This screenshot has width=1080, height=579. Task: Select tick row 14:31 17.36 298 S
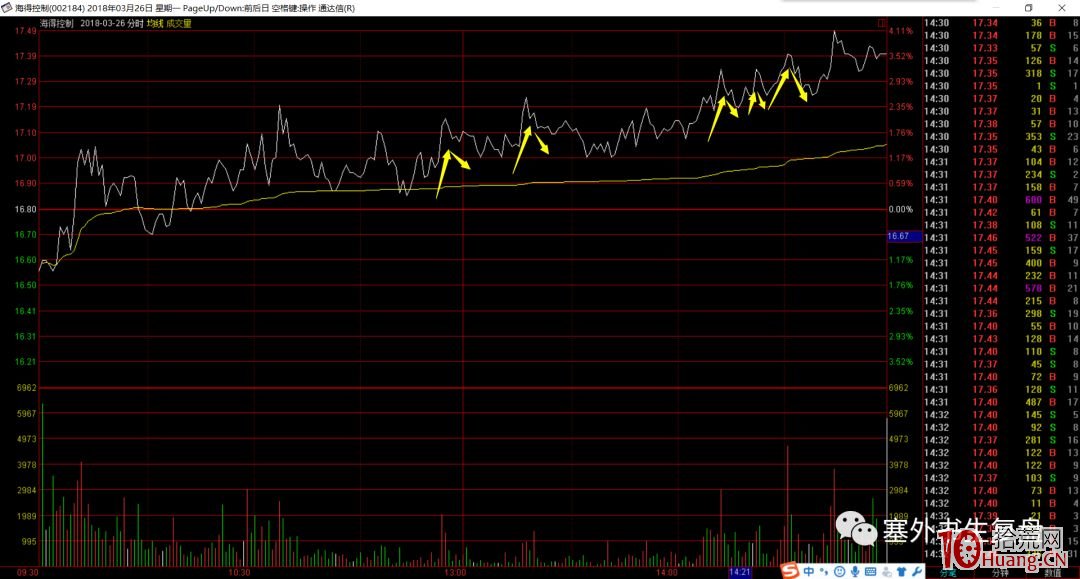point(1001,314)
